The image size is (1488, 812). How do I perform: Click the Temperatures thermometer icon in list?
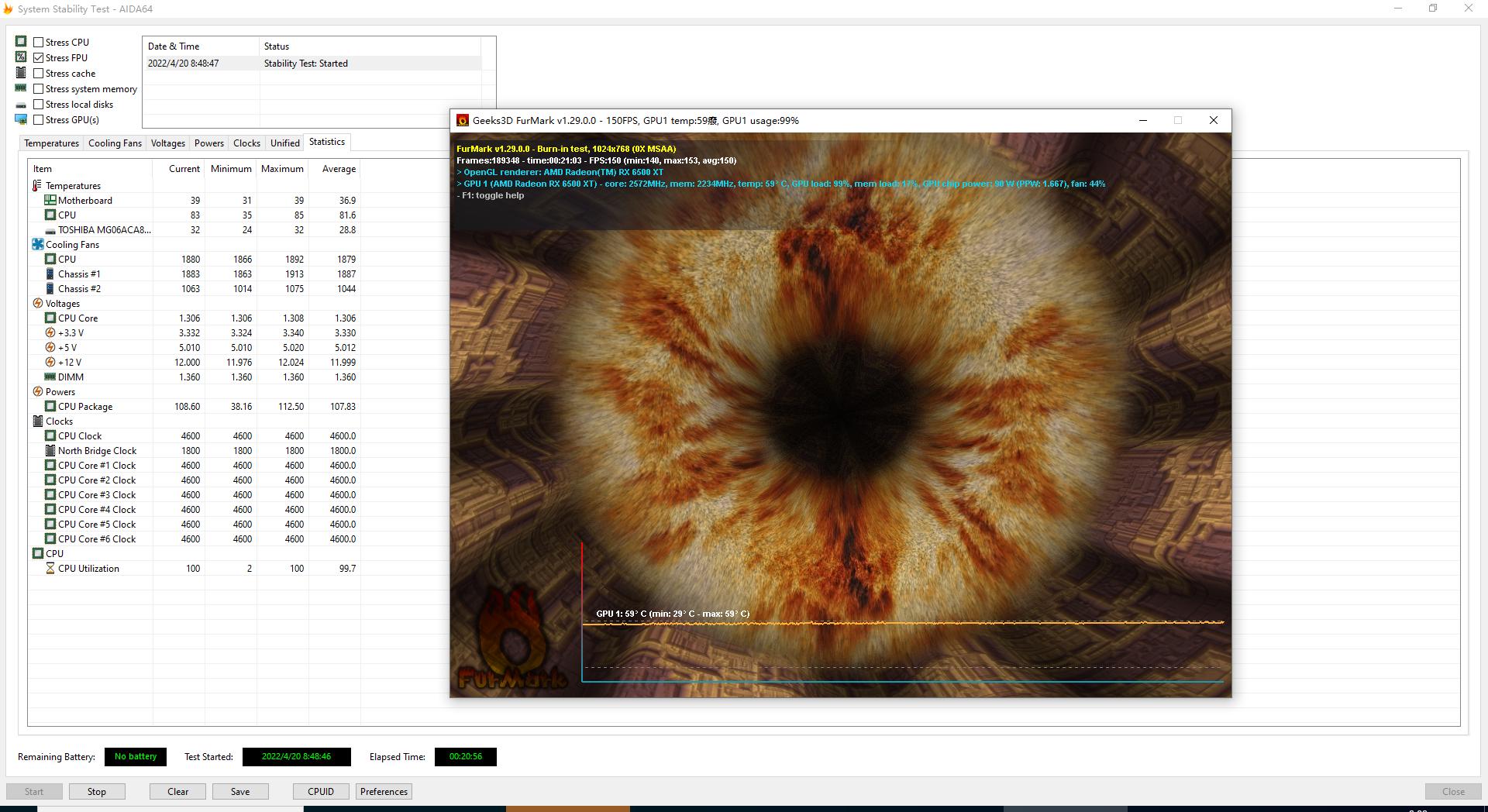[37, 186]
